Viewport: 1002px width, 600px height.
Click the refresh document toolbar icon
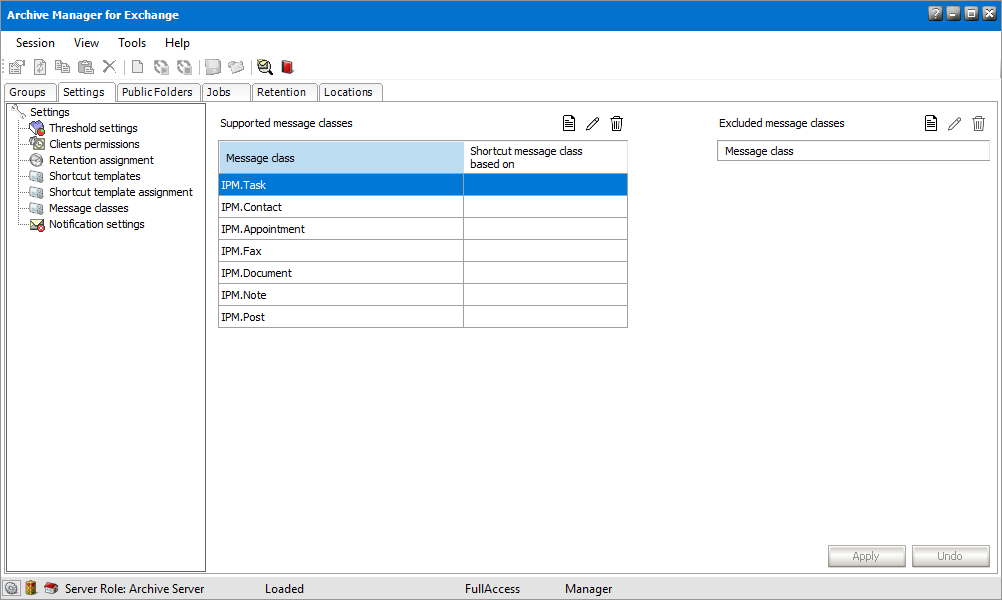[40, 66]
